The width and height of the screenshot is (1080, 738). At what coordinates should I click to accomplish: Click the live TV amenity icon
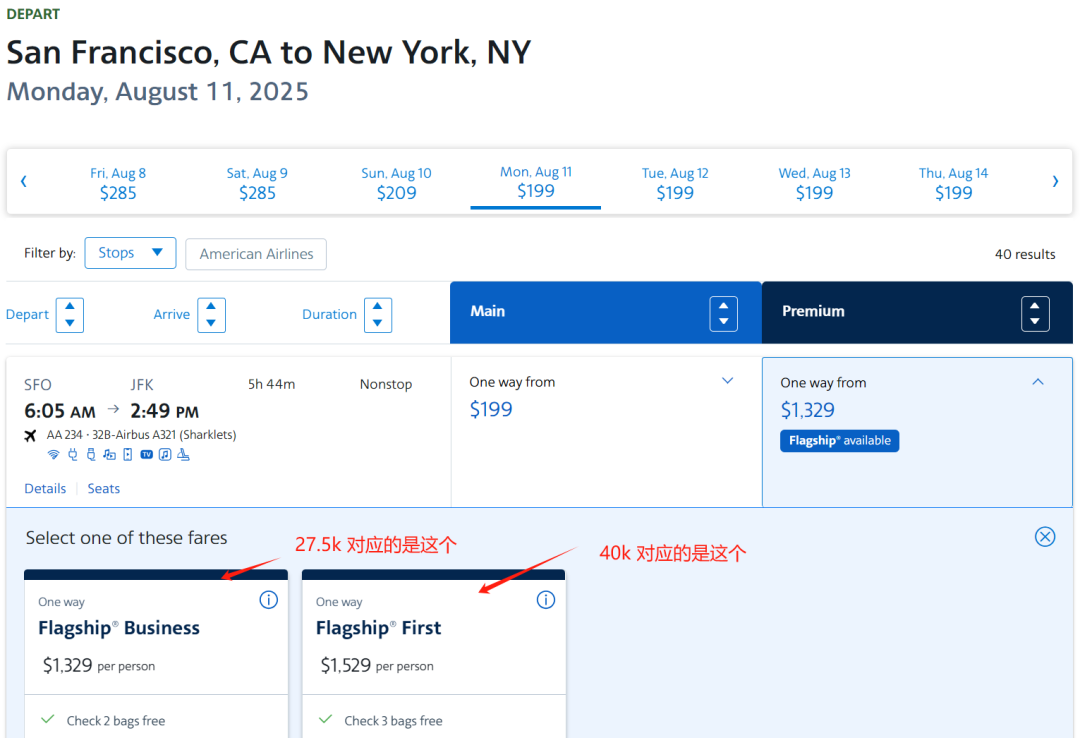tap(146, 455)
